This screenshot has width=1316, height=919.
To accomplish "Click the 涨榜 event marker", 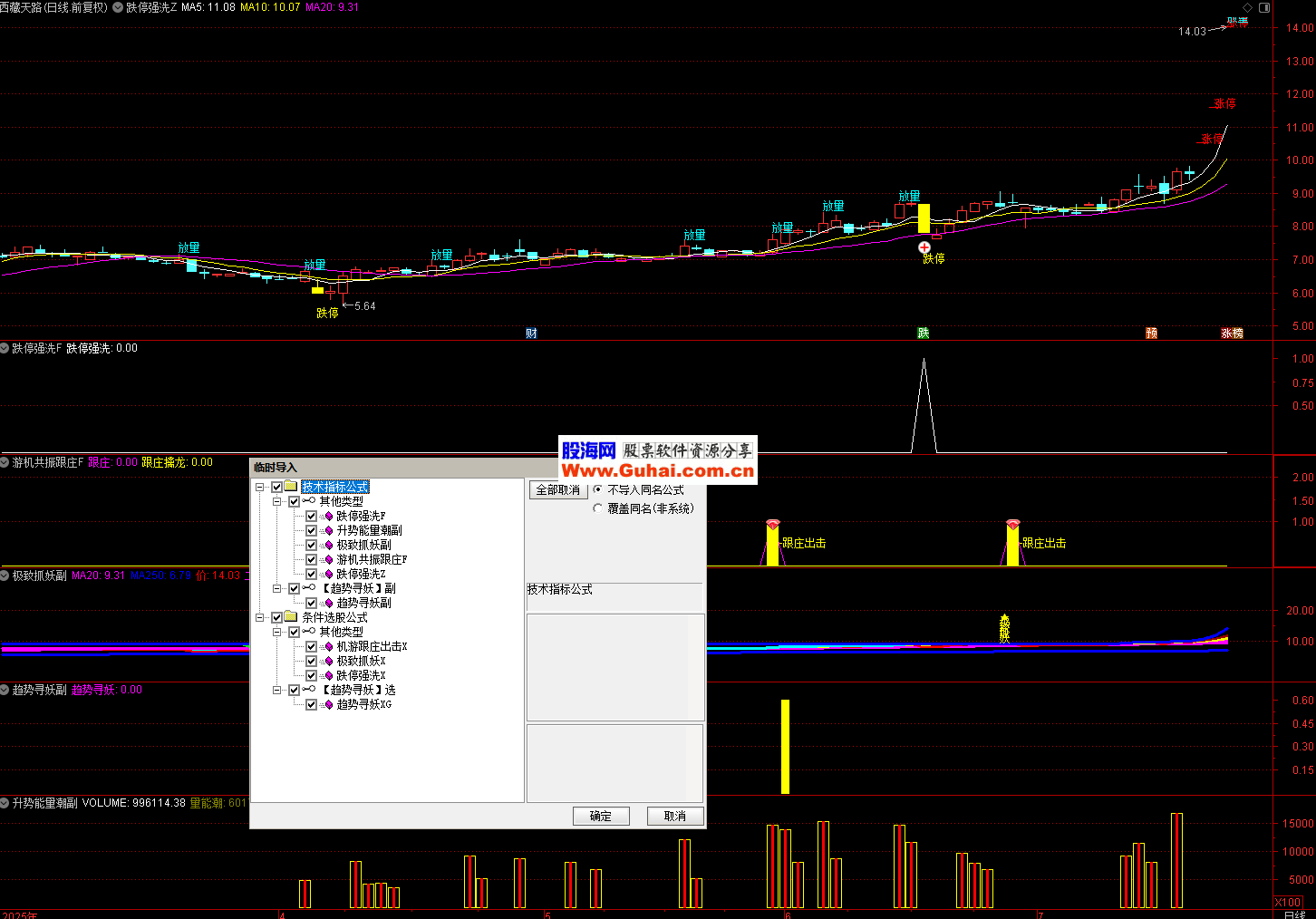I will (1233, 334).
